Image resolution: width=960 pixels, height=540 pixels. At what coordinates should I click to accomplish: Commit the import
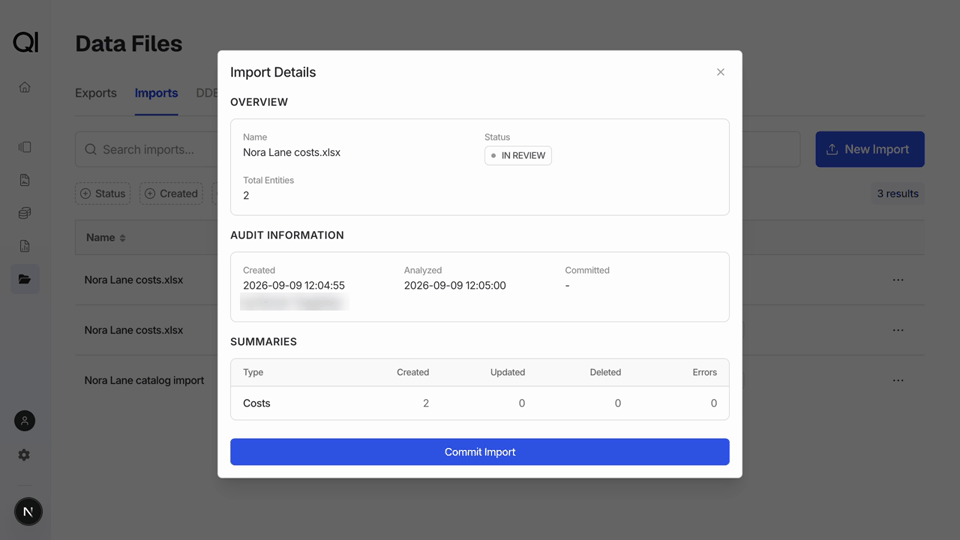point(479,452)
